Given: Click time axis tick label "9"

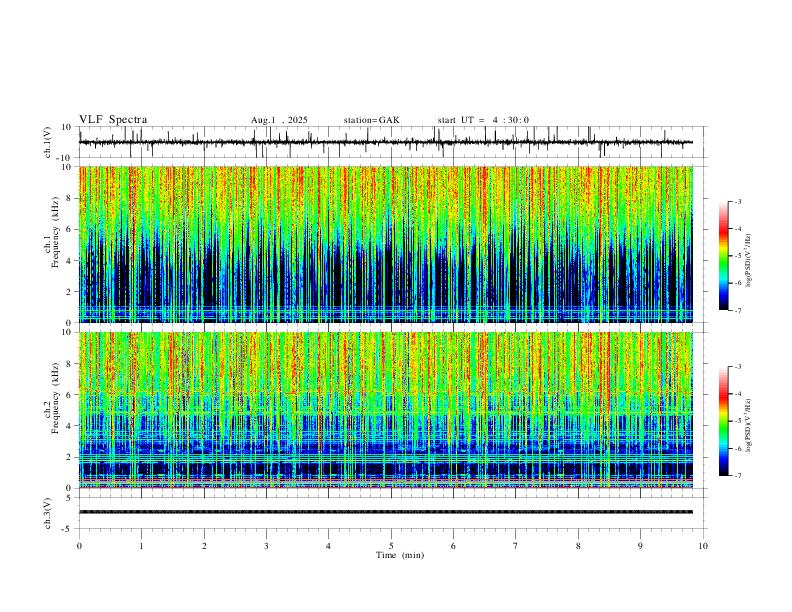Looking at the screenshot, I should (640, 546).
